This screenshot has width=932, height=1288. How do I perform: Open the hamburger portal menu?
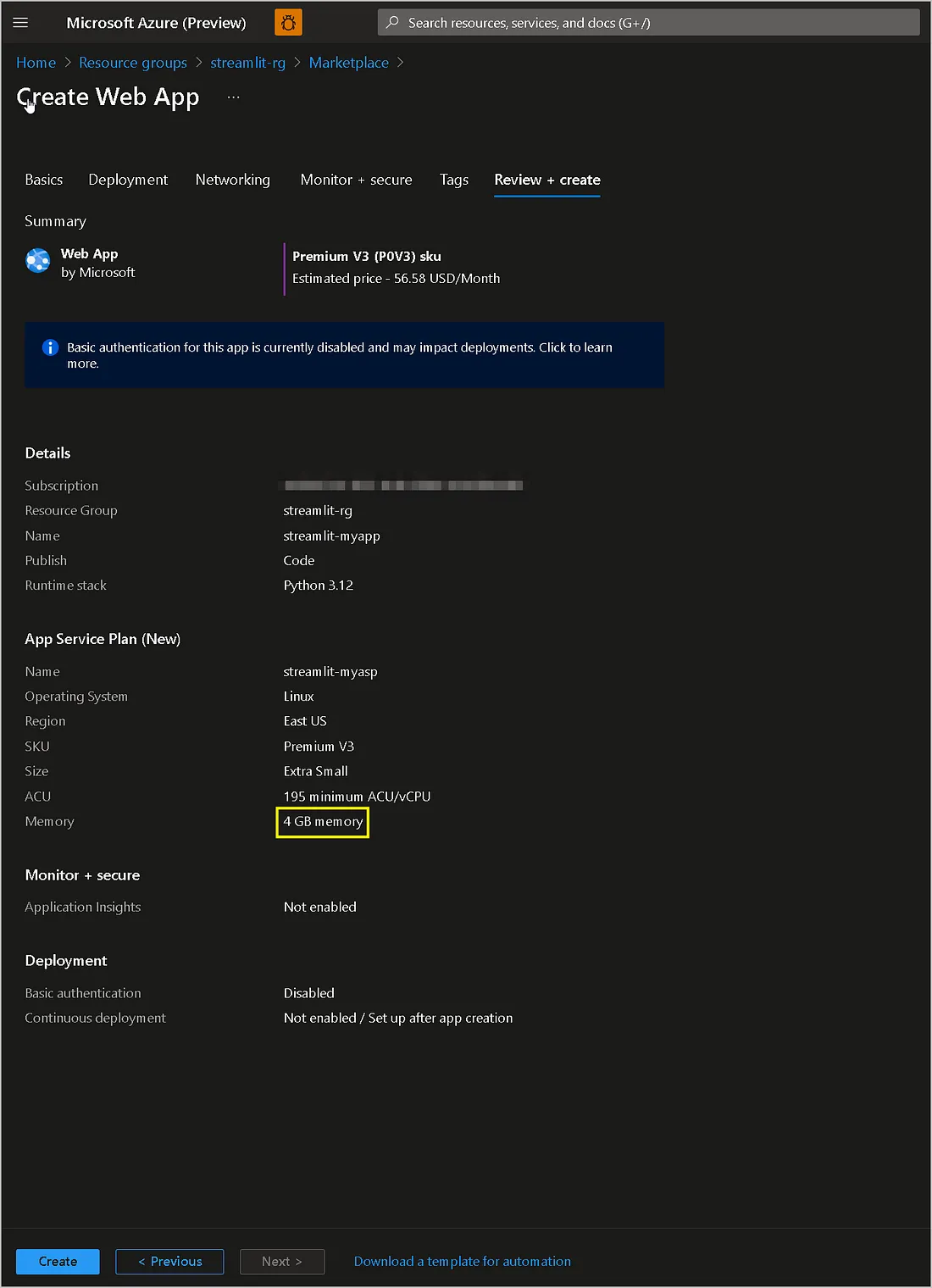tap(20, 23)
